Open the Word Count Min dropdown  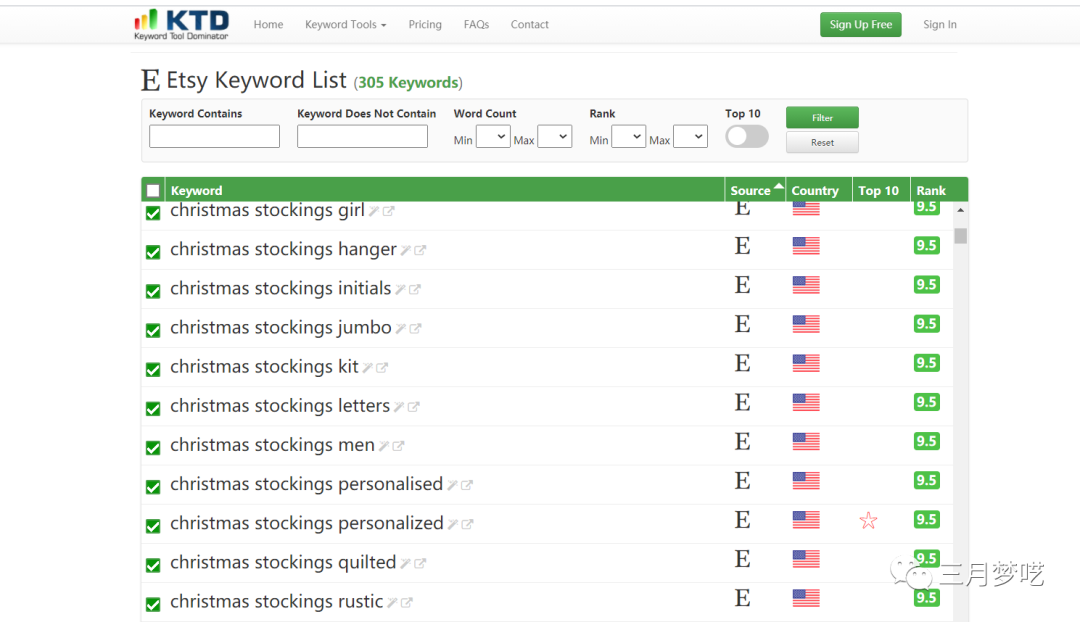(493, 137)
